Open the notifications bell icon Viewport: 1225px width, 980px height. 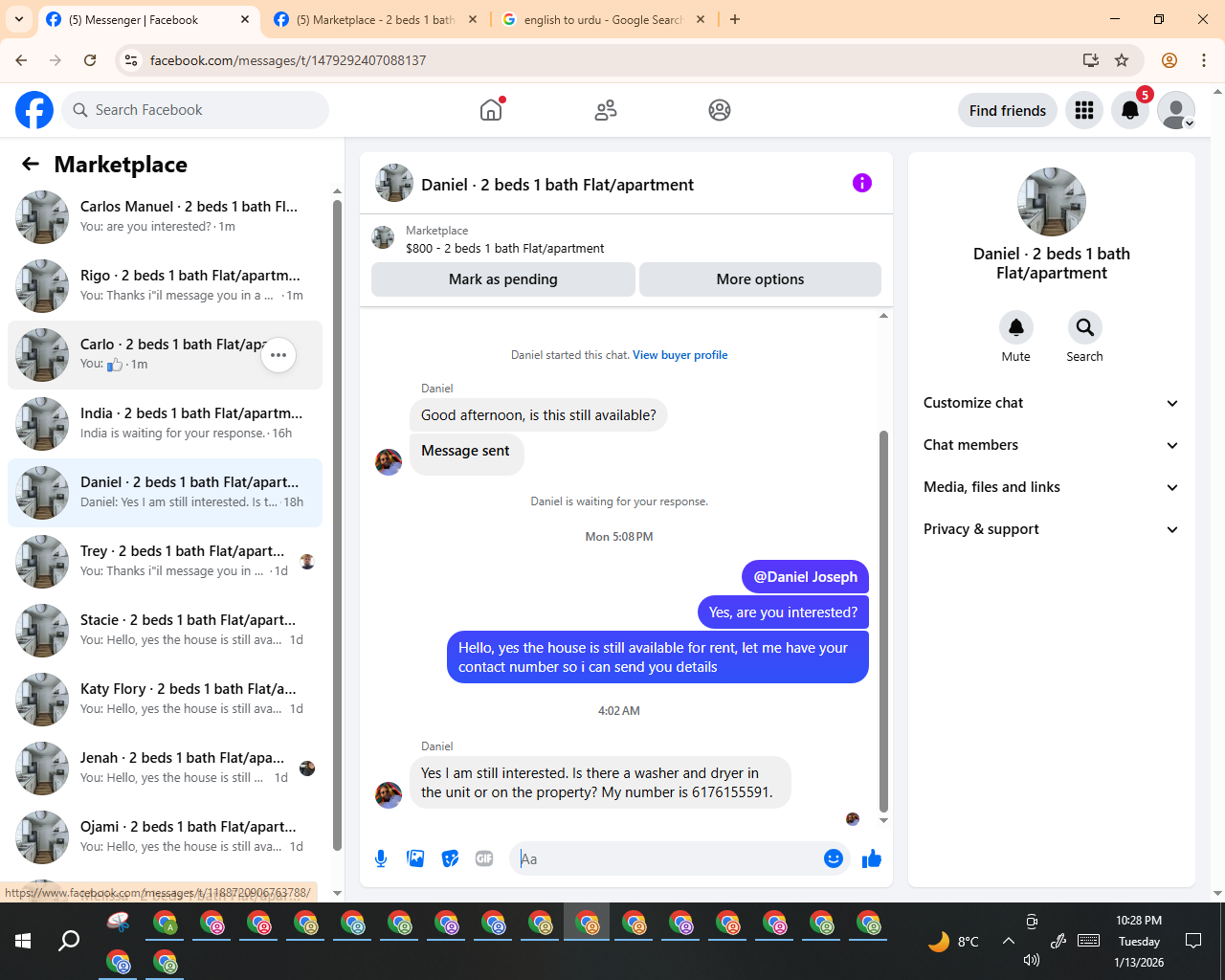1130,110
